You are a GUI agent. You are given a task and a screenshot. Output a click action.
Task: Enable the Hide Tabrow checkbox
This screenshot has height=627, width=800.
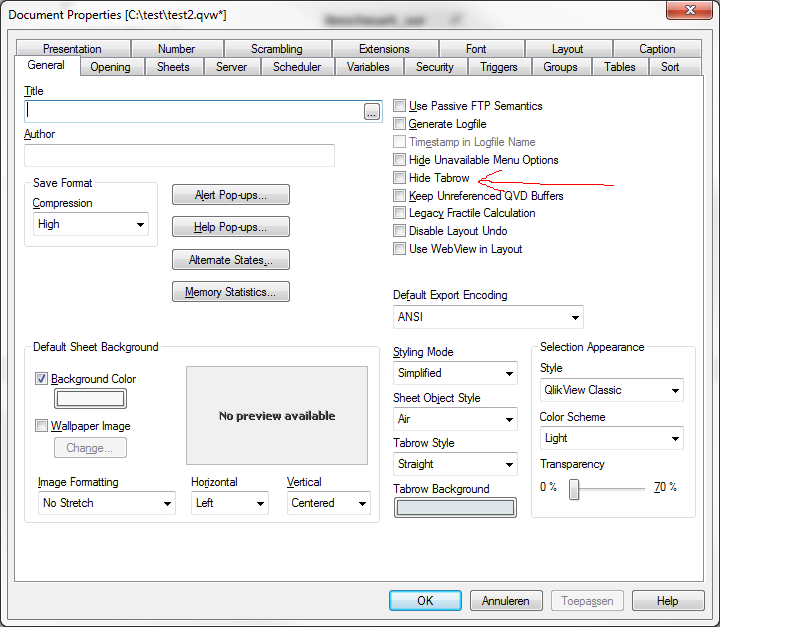tap(400, 178)
